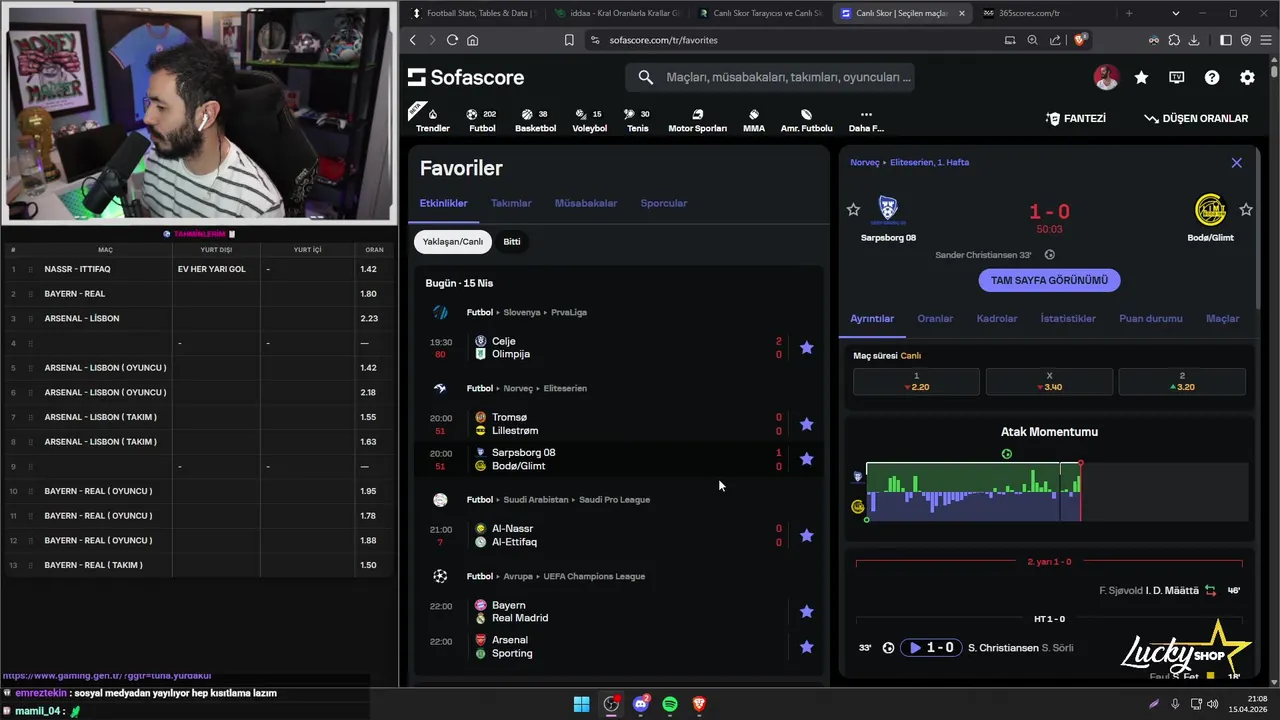
Task: Unfavorite the Bayern vs Real Madrid match
Action: [806, 611]
